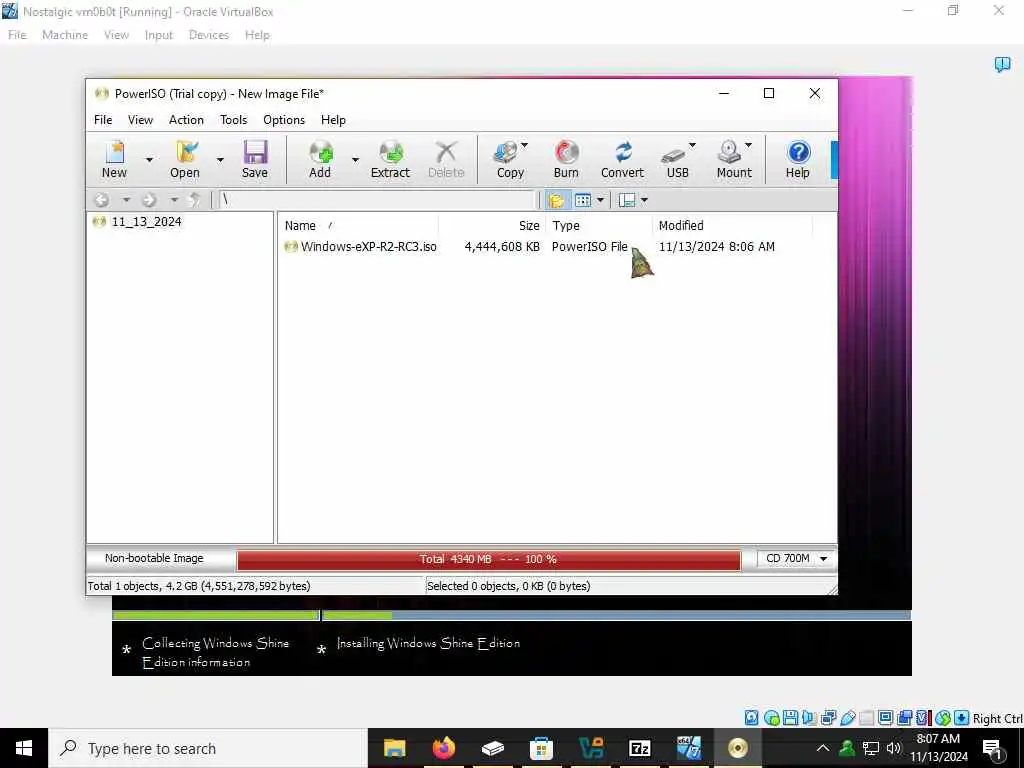Image resolution: width=1024 pixels, height=768 pixels.
Task: Toggle the folder tree view icon
Action: (556, 200)
